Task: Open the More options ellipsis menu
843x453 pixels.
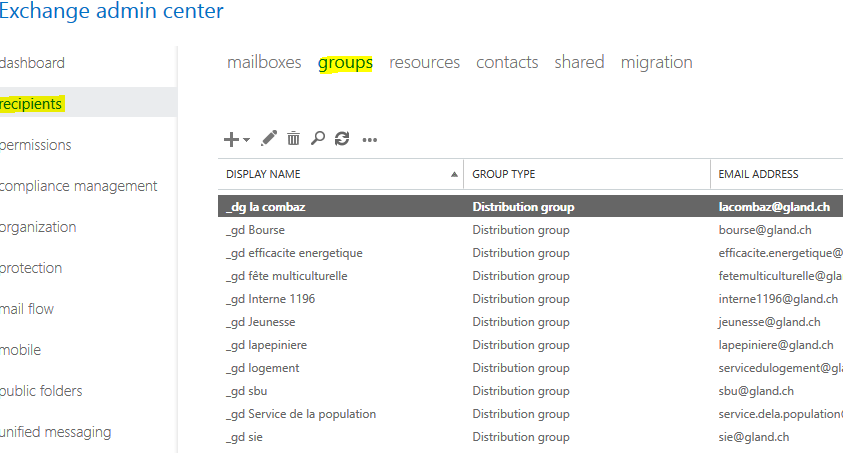Action: pyautogui.click(x=370, y=140)
